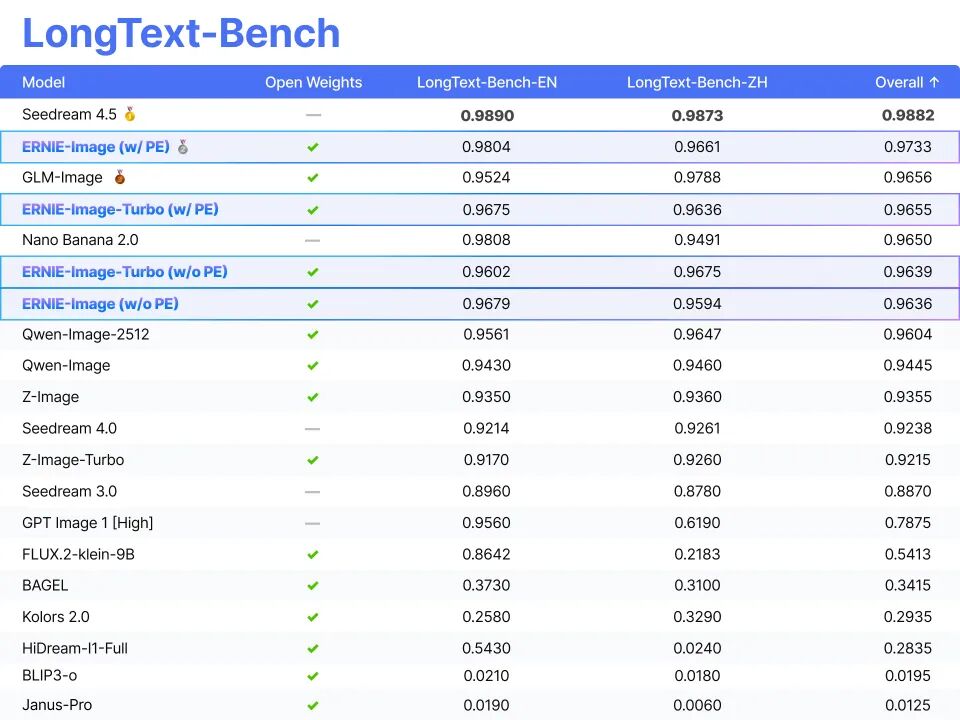Click the green checkmark in the Janus-Pro row
Viewport: 960px width, 720px height.
coord(313,706)
